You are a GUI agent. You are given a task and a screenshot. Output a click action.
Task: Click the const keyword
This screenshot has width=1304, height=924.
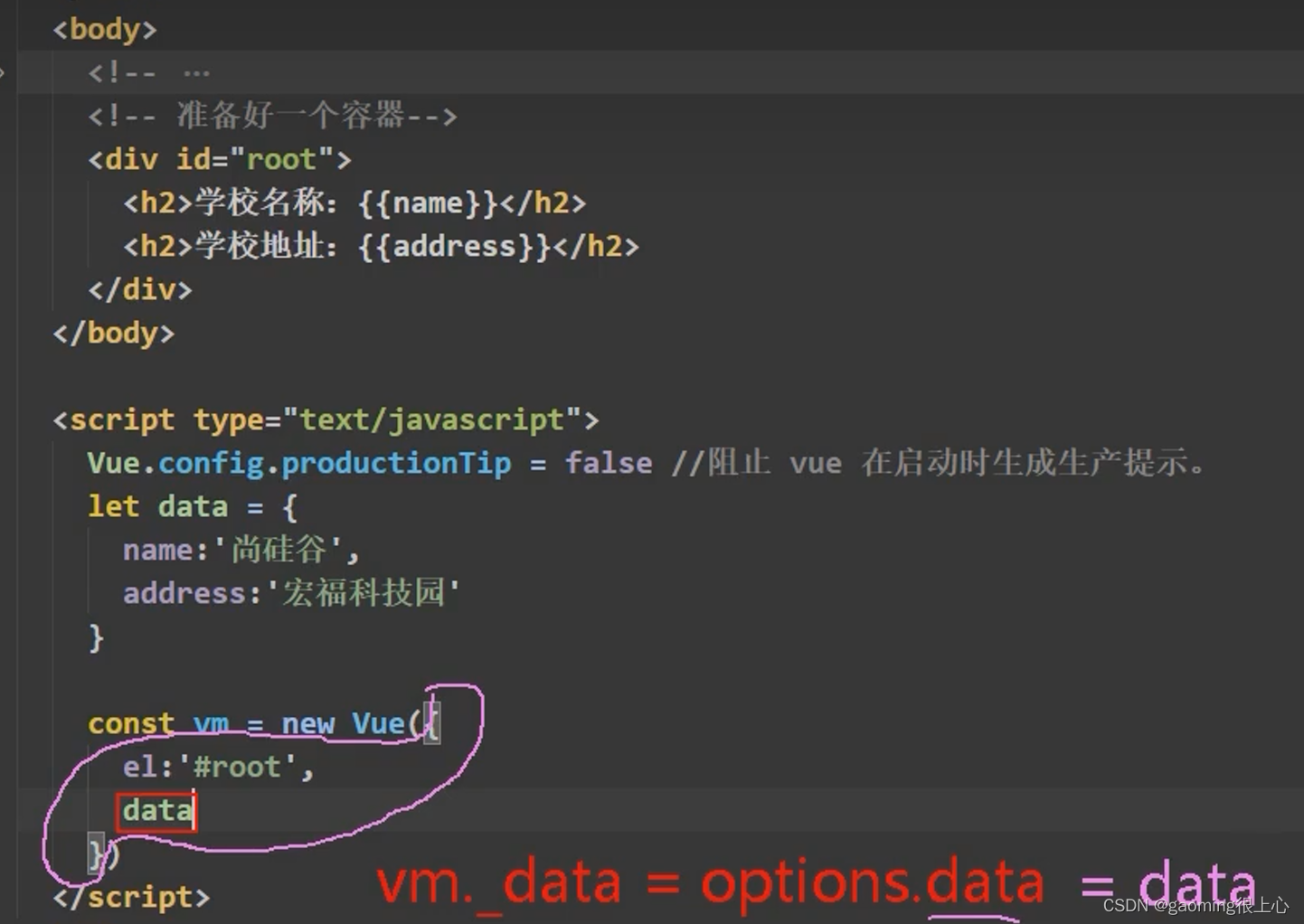click(131, 724)
